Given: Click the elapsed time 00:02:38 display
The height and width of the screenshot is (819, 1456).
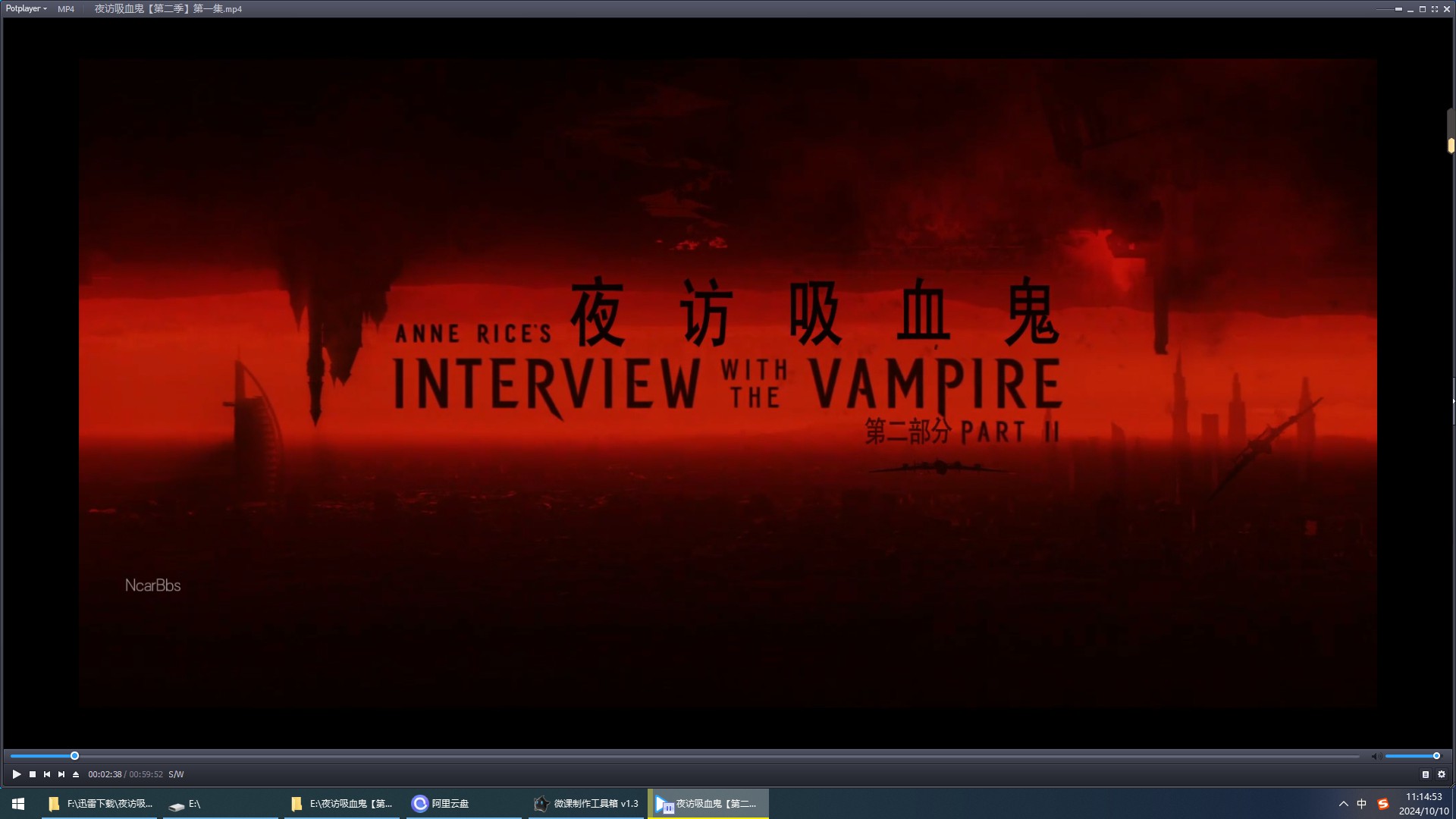Looking at the screenshot, I should [x=105, y=774].
